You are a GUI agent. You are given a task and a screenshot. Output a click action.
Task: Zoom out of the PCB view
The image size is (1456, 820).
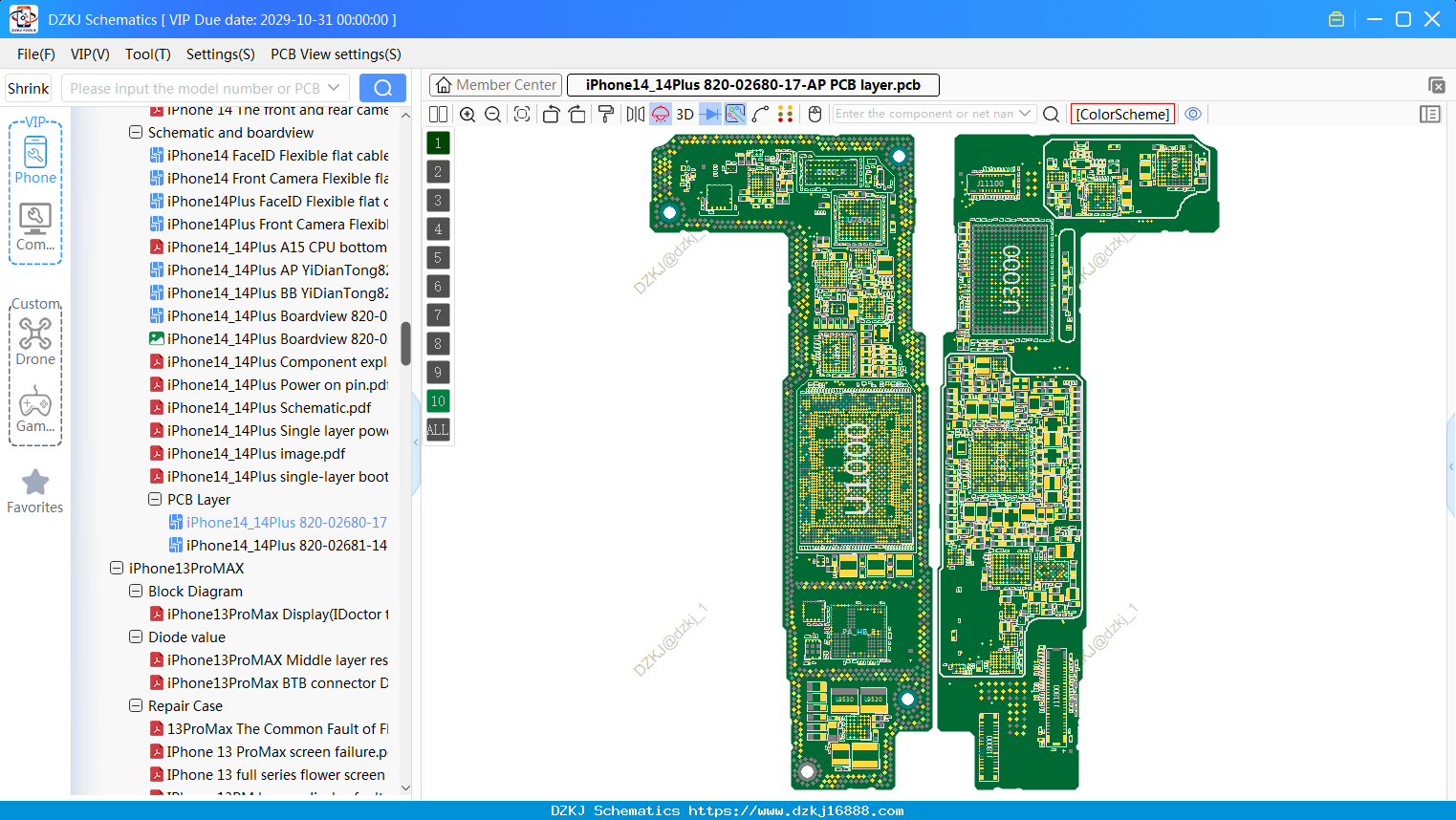pos(493,114)
